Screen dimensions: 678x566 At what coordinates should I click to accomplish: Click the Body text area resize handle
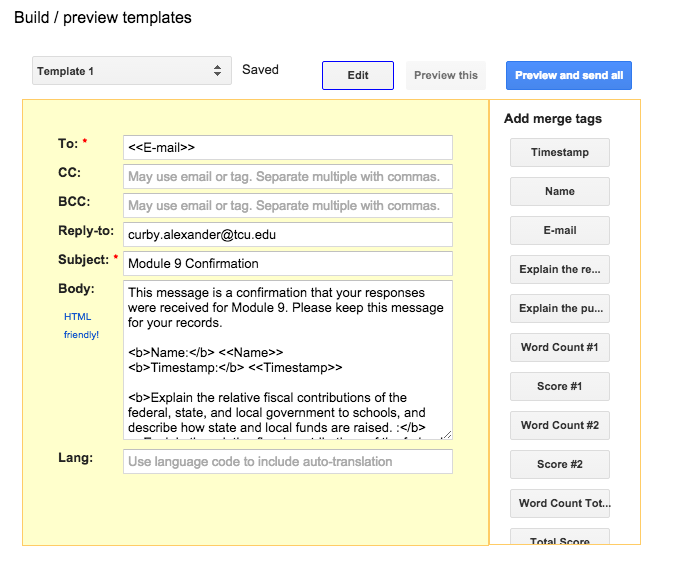[x=448, y=435]
